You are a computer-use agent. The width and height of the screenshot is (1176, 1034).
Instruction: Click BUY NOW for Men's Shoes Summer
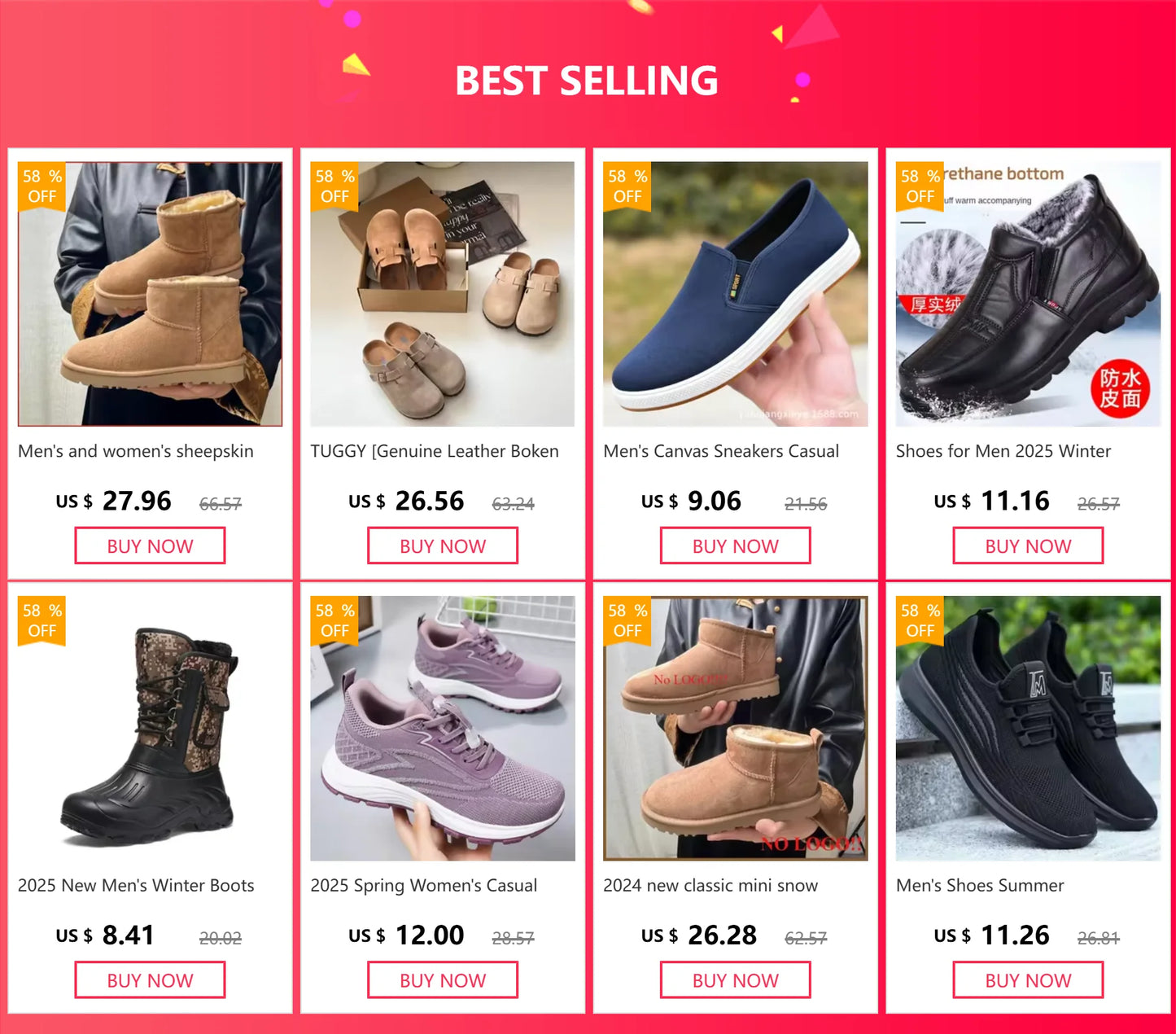coord(1027,979)
